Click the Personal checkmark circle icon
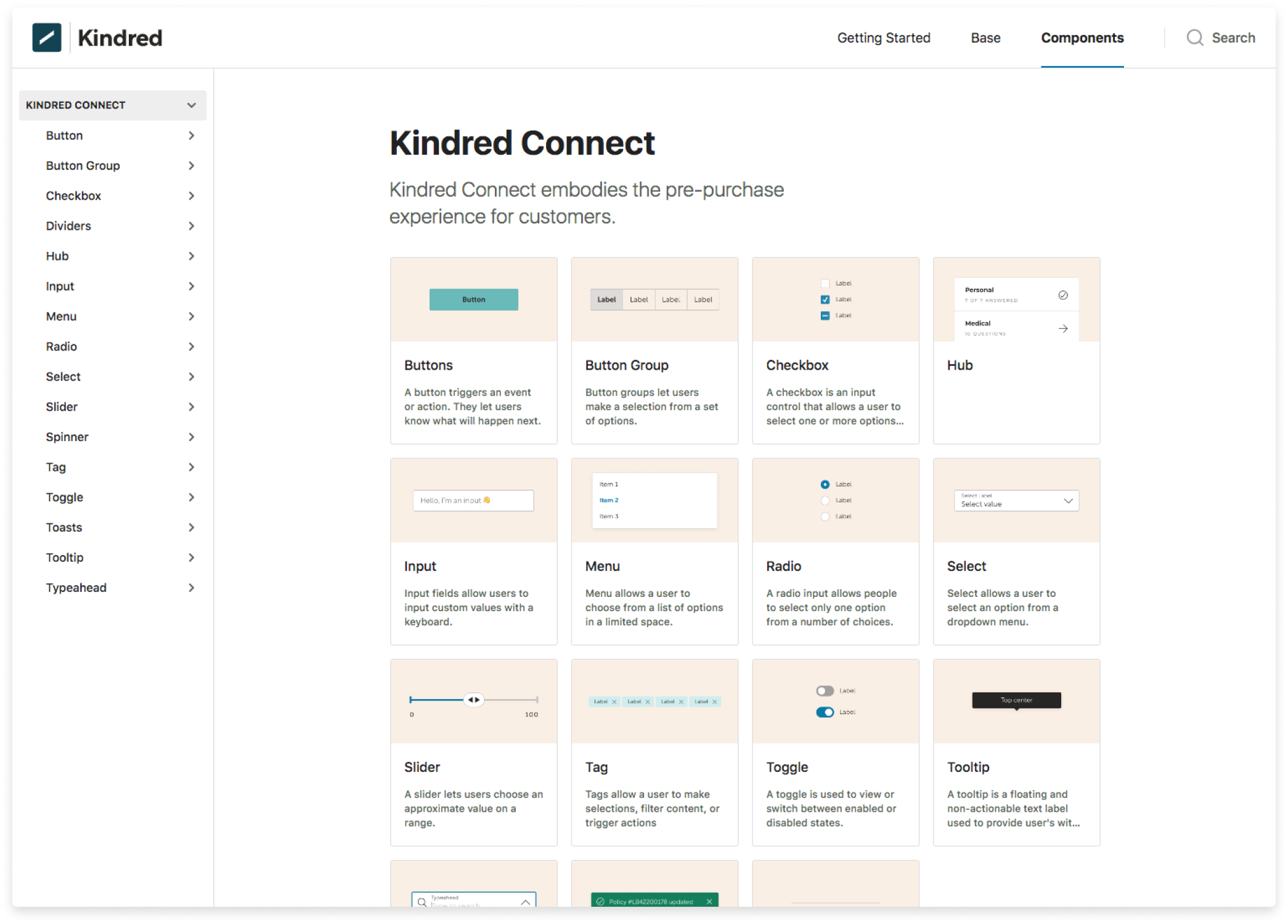The width and height of the screenshot is (1288, 924). tap(1063, 295)
